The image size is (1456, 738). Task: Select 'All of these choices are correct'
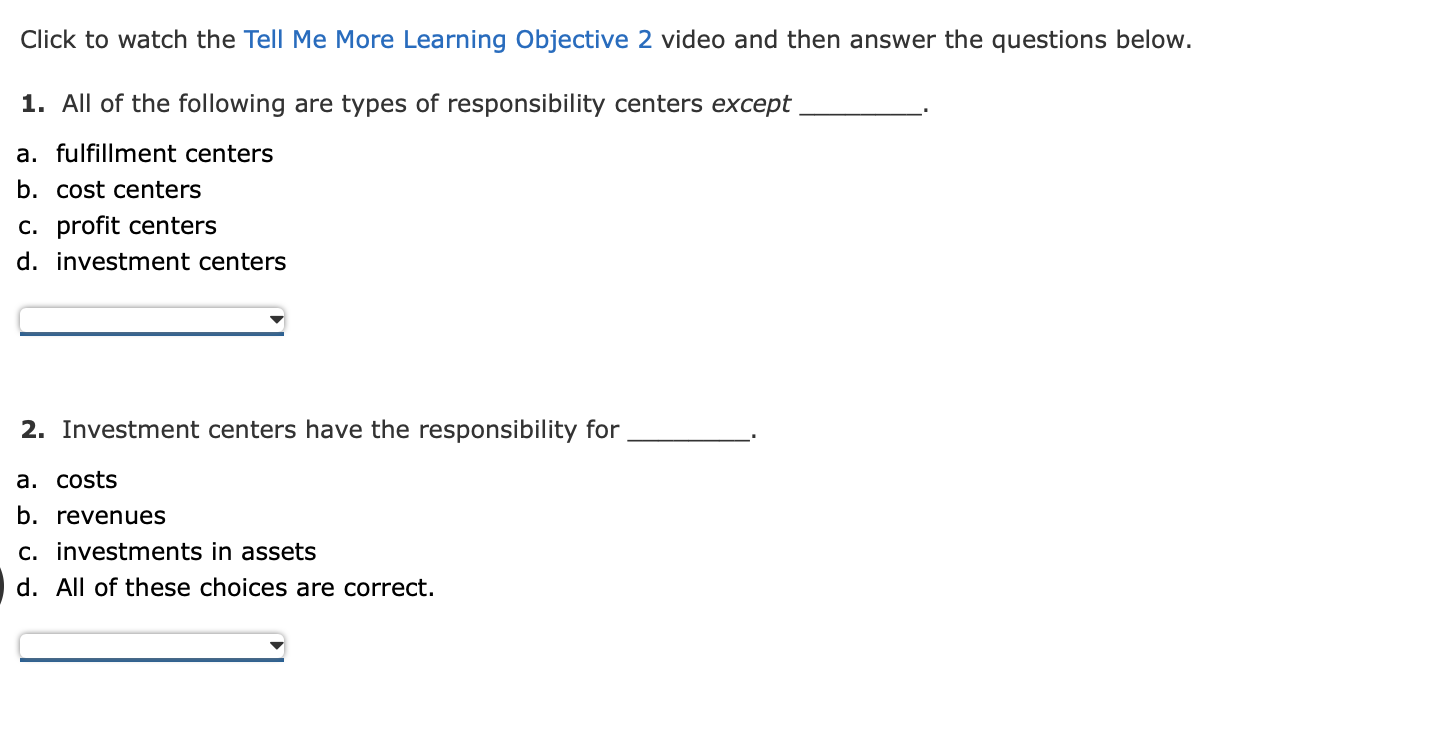click(x=244, y=587)
